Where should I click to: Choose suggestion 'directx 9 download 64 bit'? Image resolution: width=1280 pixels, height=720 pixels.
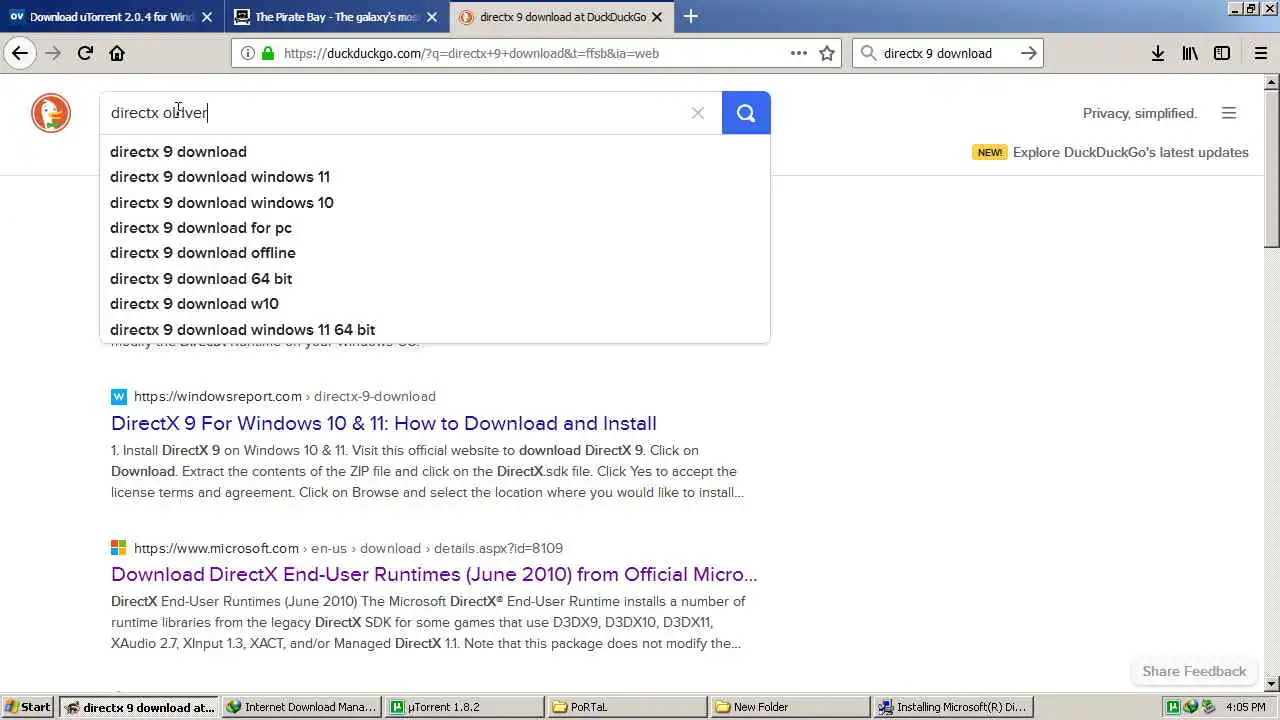coord(435,279)
